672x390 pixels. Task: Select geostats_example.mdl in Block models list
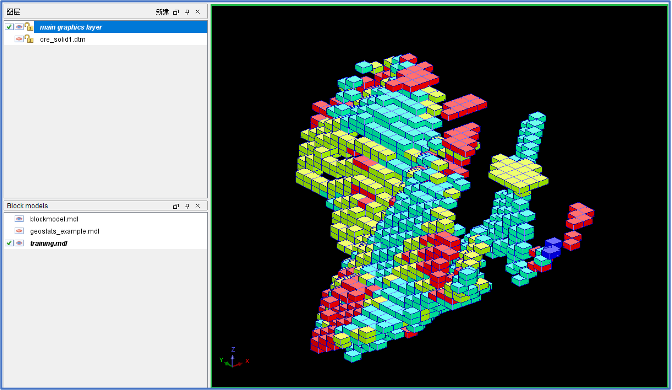[x=64, y=231]
